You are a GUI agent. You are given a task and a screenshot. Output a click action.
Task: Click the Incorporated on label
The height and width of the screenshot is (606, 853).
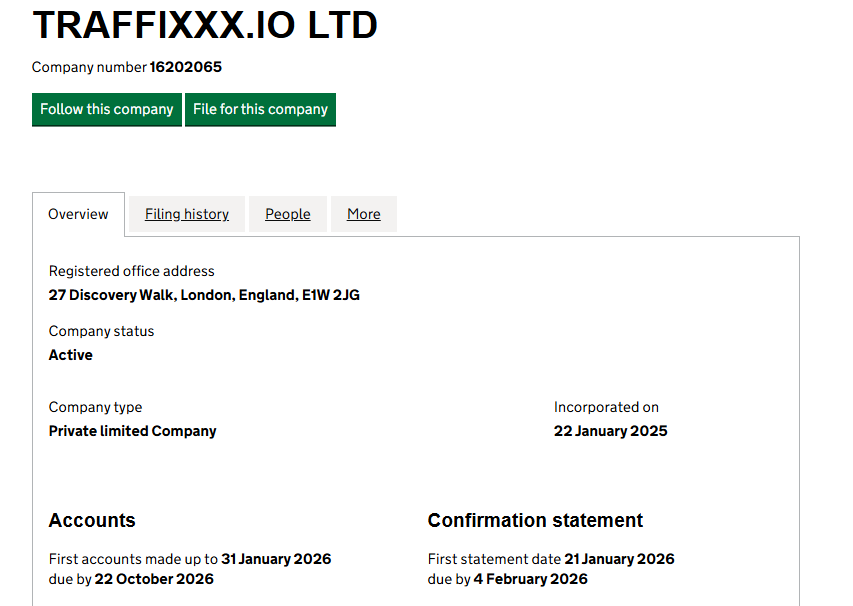tap(606, 407)
